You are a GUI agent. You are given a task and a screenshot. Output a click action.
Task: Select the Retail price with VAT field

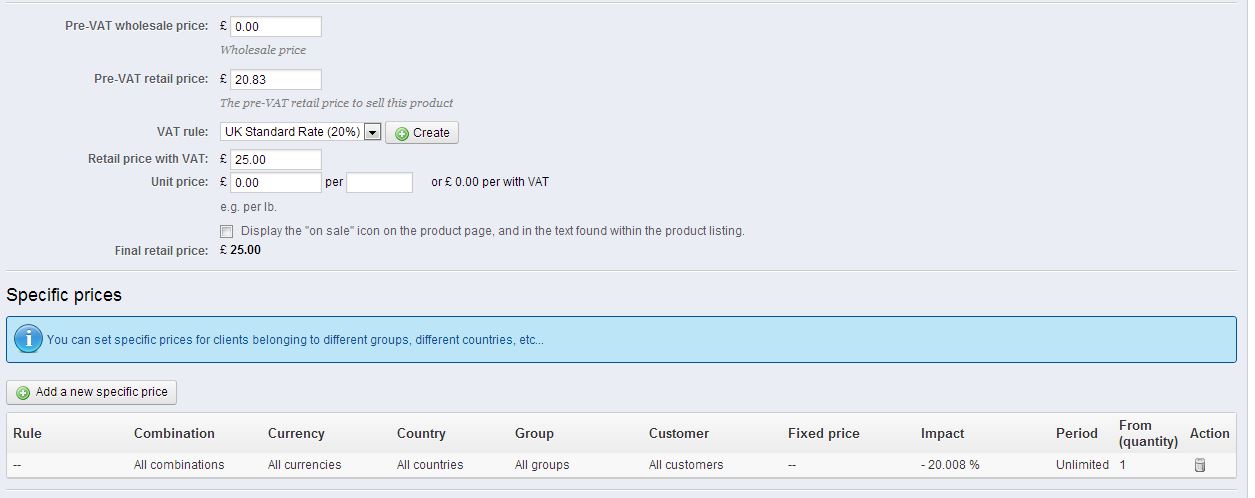pyautogui.click(x=275, y=160)
